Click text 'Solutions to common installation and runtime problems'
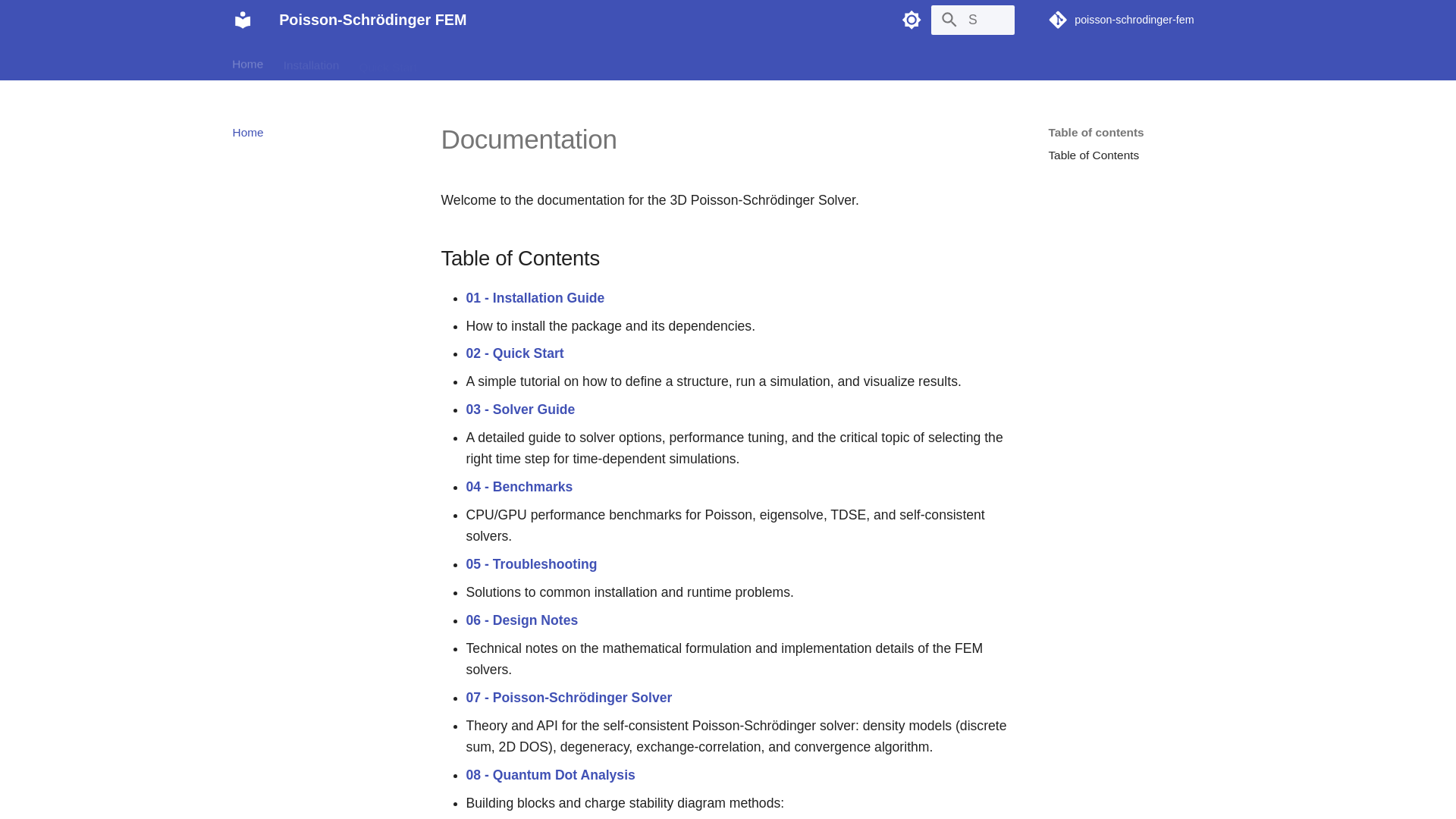Screen dimensions: 1456x819 [x=629, y=592]
